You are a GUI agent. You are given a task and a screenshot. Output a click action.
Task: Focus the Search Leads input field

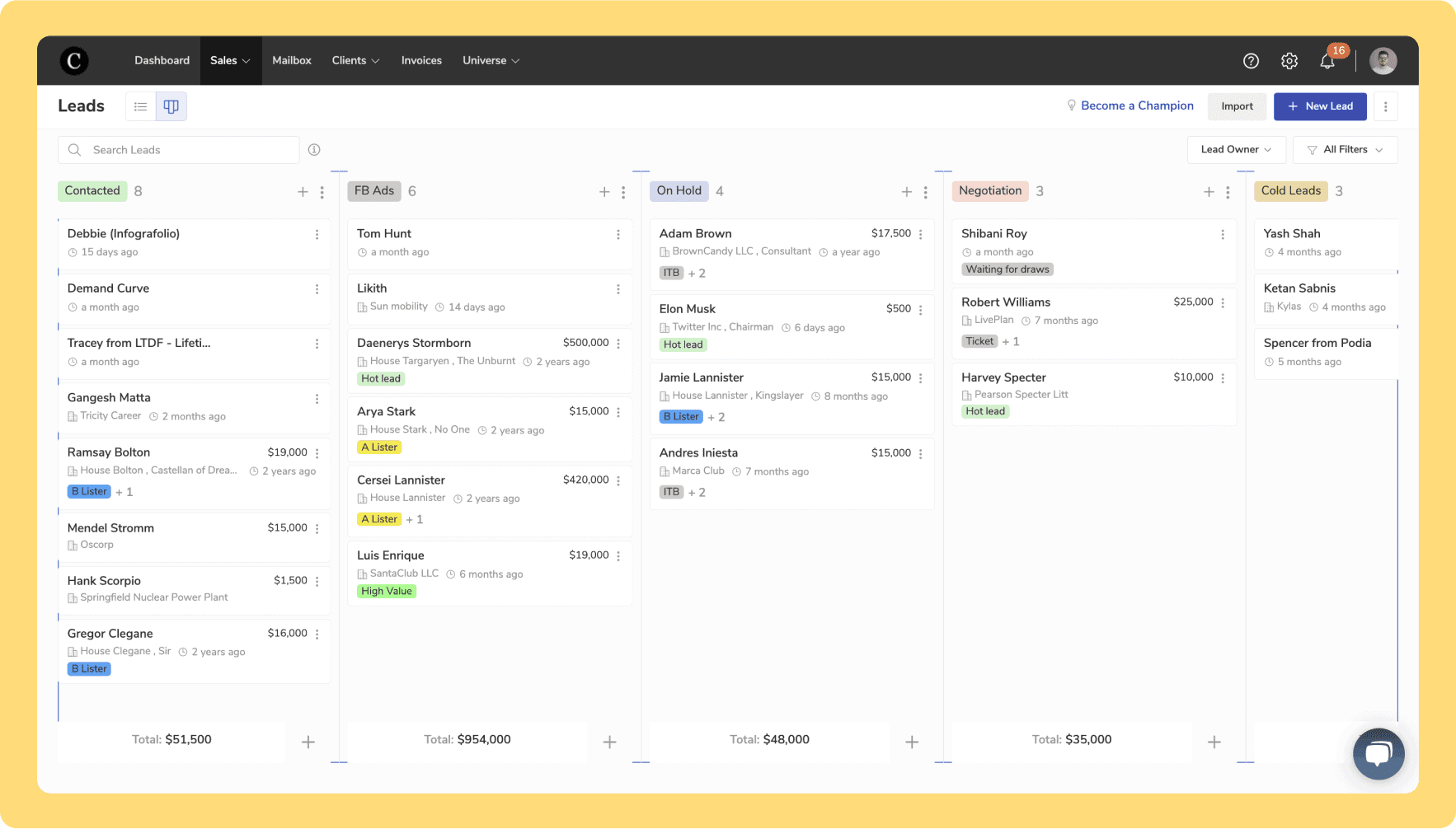point(190,150)
